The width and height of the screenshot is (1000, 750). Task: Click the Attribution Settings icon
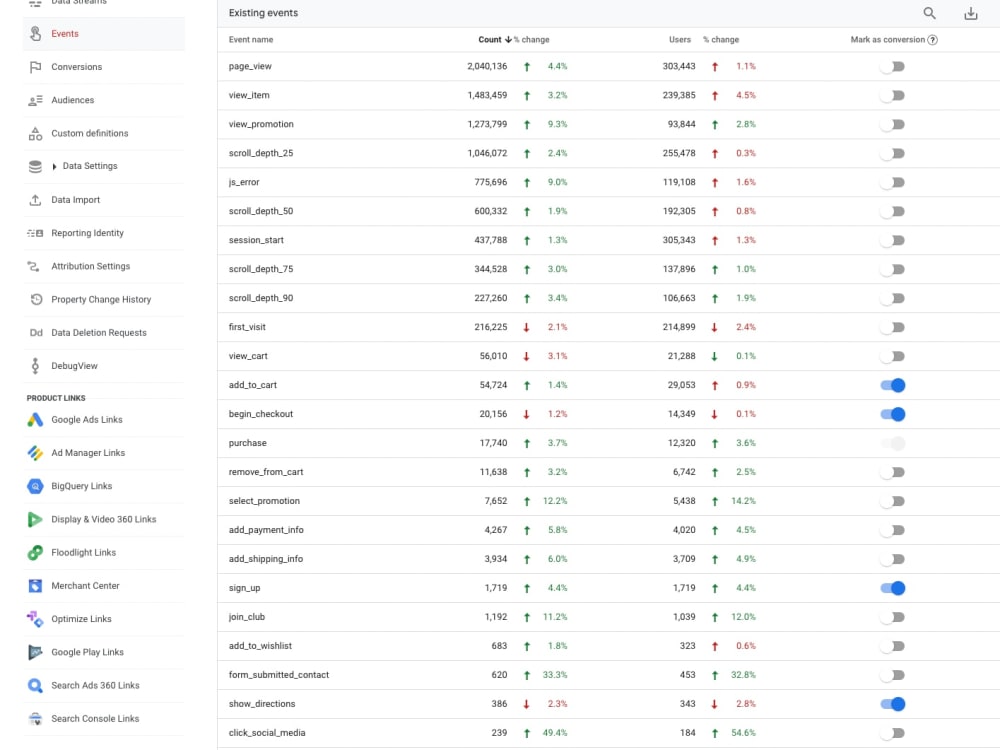pos(35,266)
